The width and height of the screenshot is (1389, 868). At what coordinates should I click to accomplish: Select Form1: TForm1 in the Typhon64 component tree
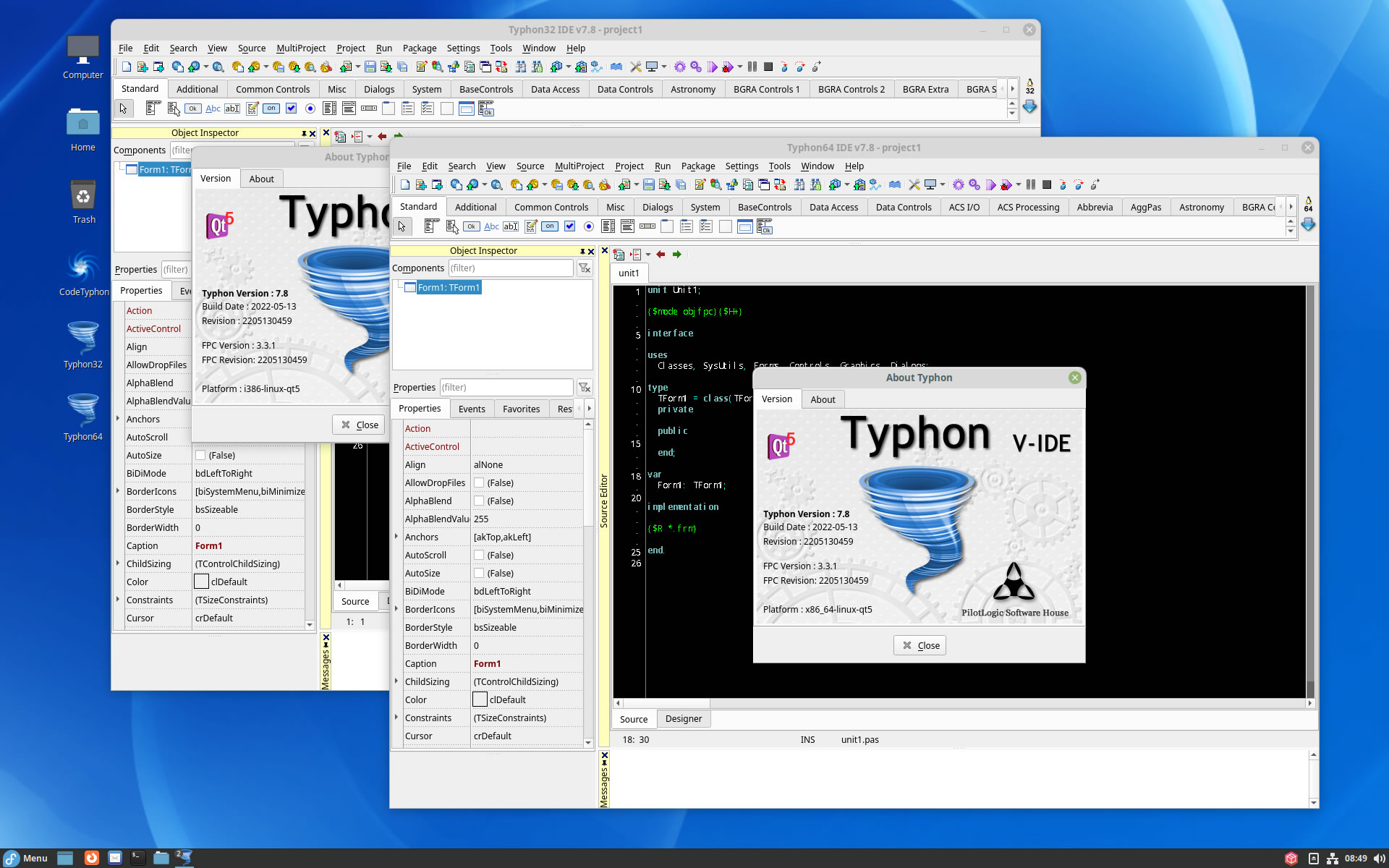click(449, 288)
